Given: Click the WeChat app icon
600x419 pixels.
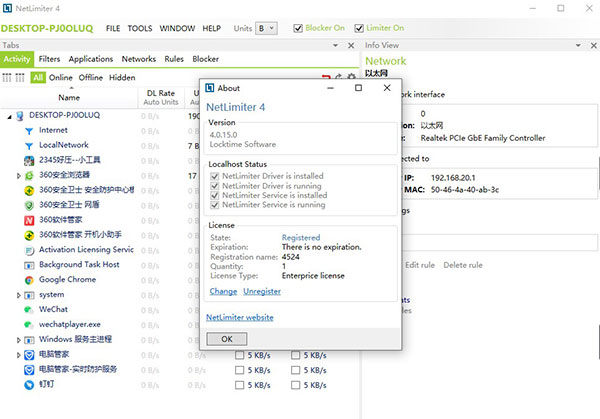Looking at the screenshot, I should pyautogui.click(x=28, y=309).
